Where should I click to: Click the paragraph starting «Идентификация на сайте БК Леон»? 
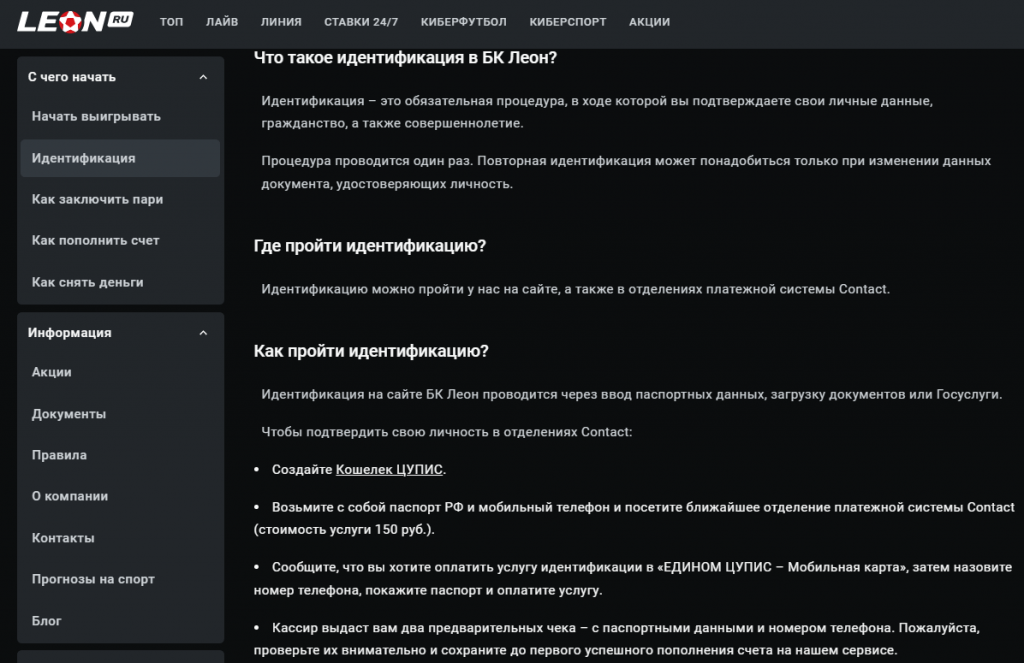632,394
